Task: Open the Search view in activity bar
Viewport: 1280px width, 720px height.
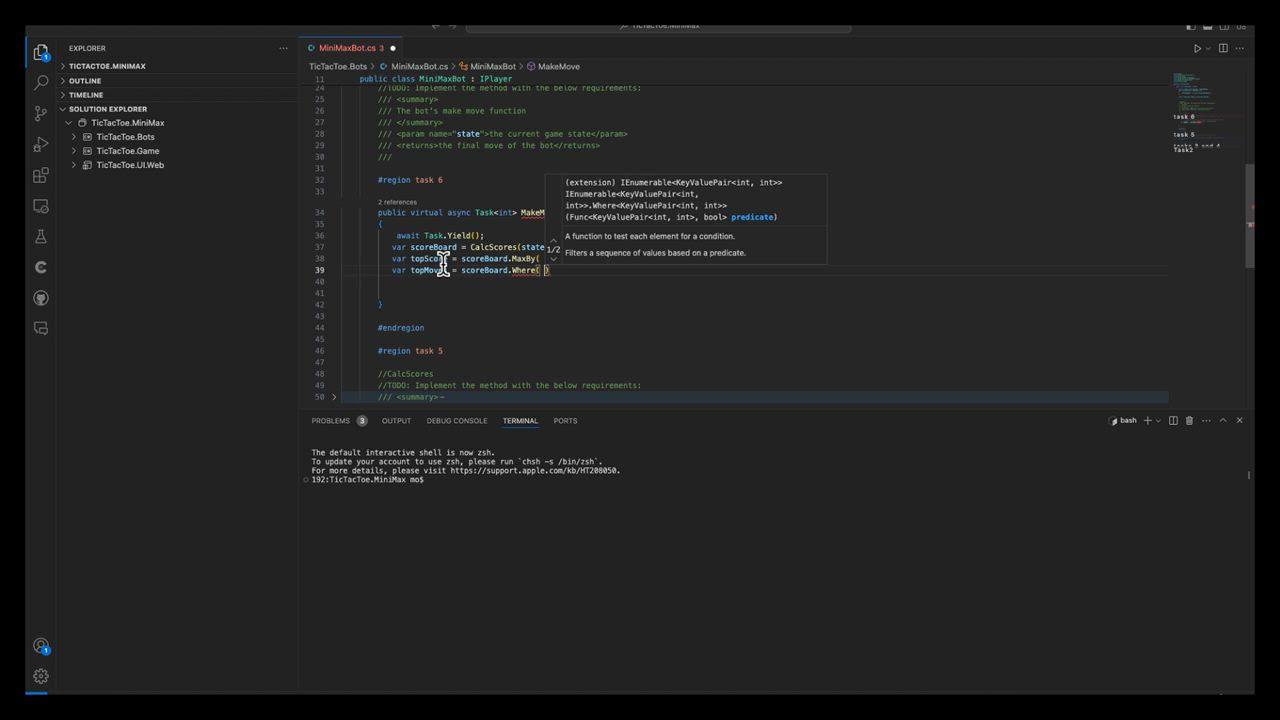Action: 41,83
